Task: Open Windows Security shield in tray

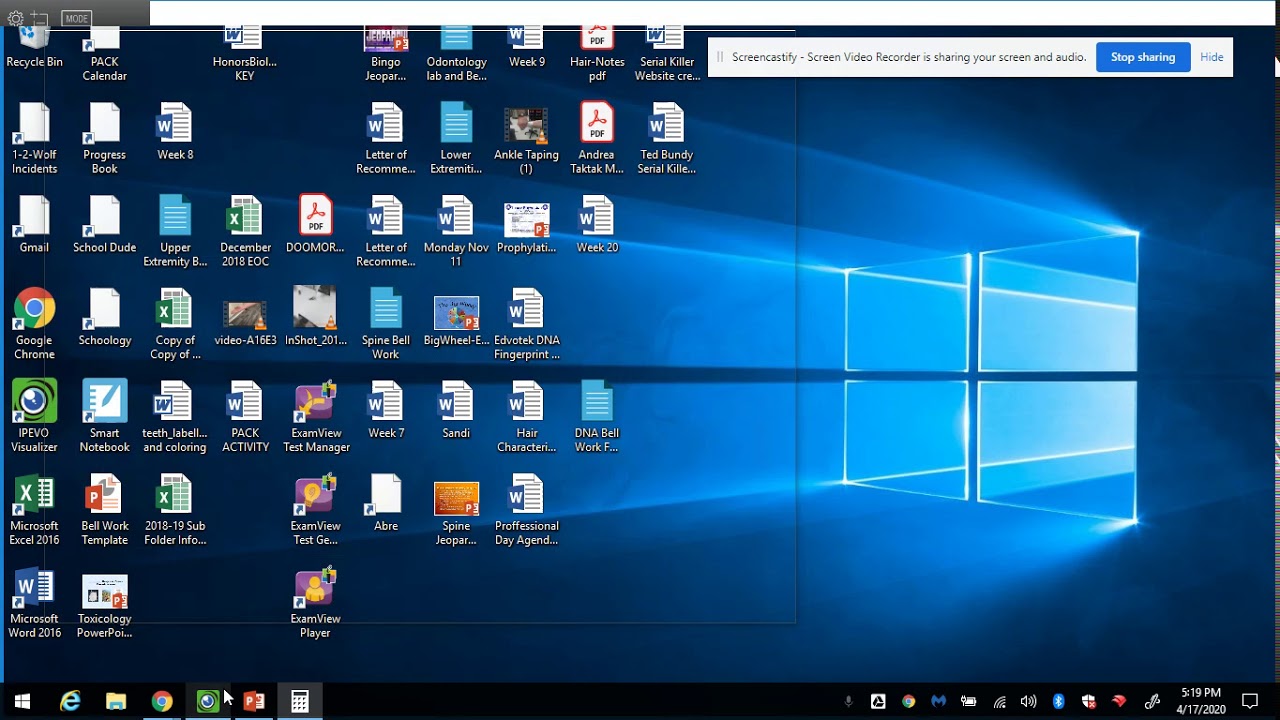Action: coord(1088,701)
